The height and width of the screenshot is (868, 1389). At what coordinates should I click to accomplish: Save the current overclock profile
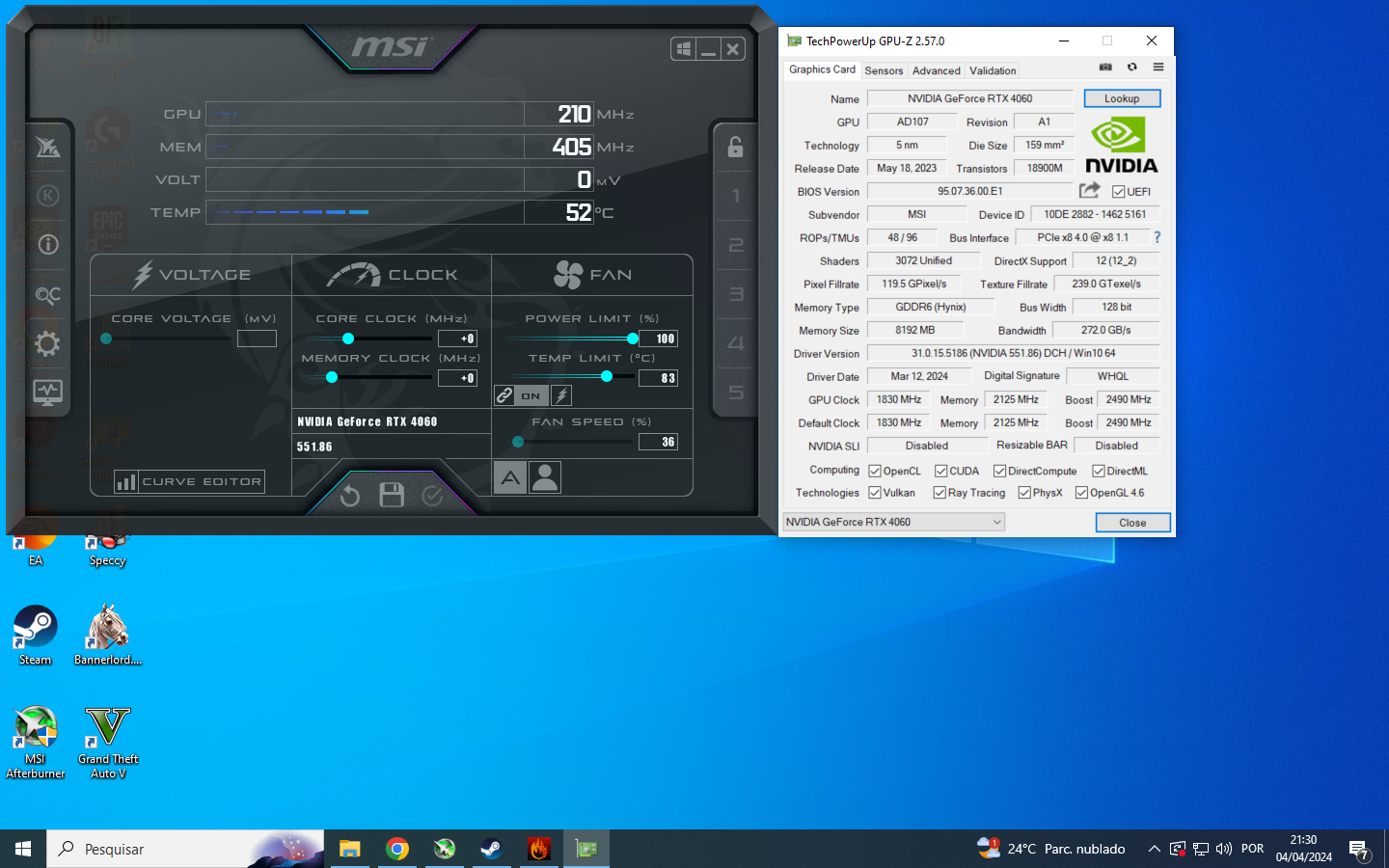pos(392,496)
